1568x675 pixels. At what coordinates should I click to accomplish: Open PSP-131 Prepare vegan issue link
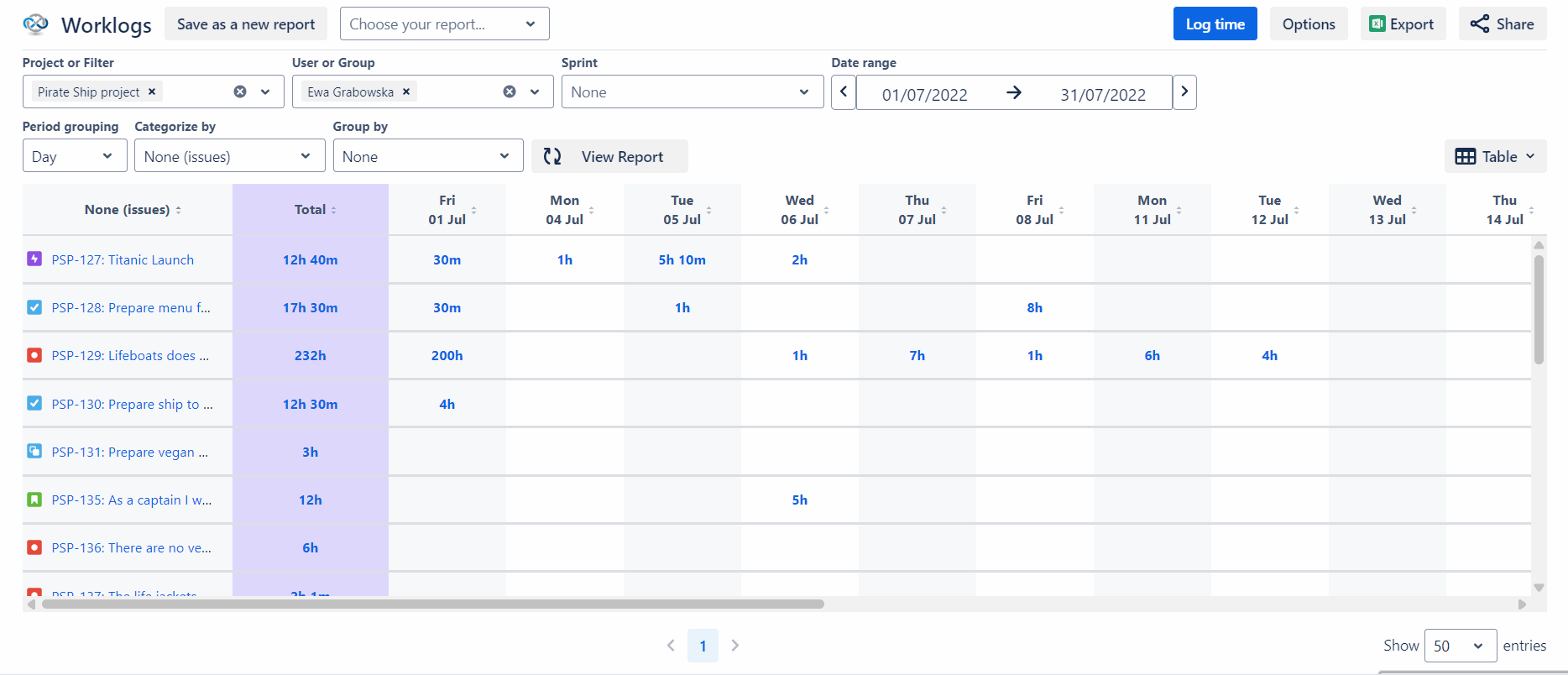(130, 452)
